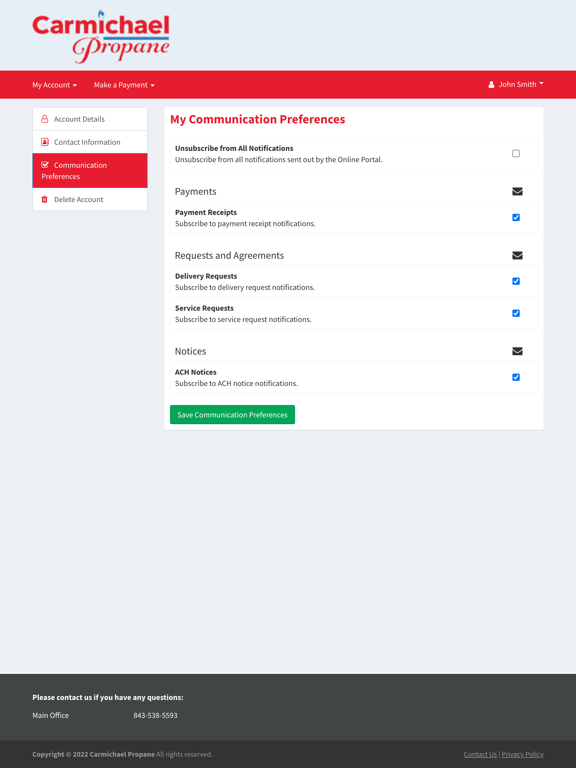
Task: Click the phone number 843-538-5593
Action: coord(155,715)
